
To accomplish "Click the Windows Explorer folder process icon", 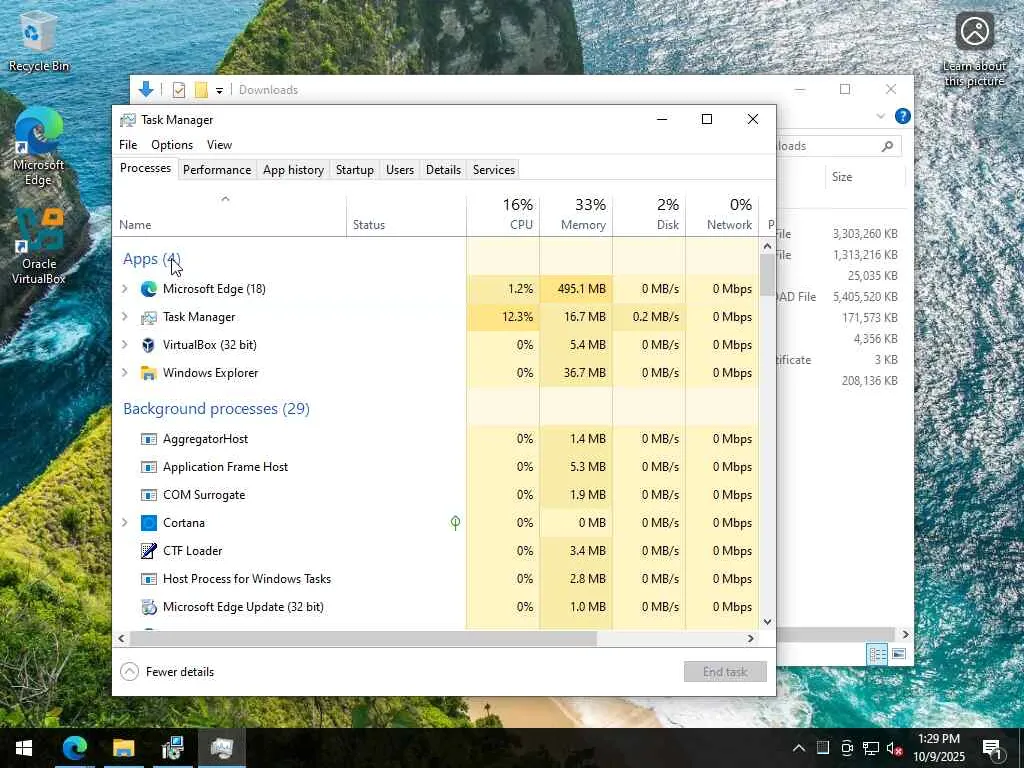I will tap(149, 373).
